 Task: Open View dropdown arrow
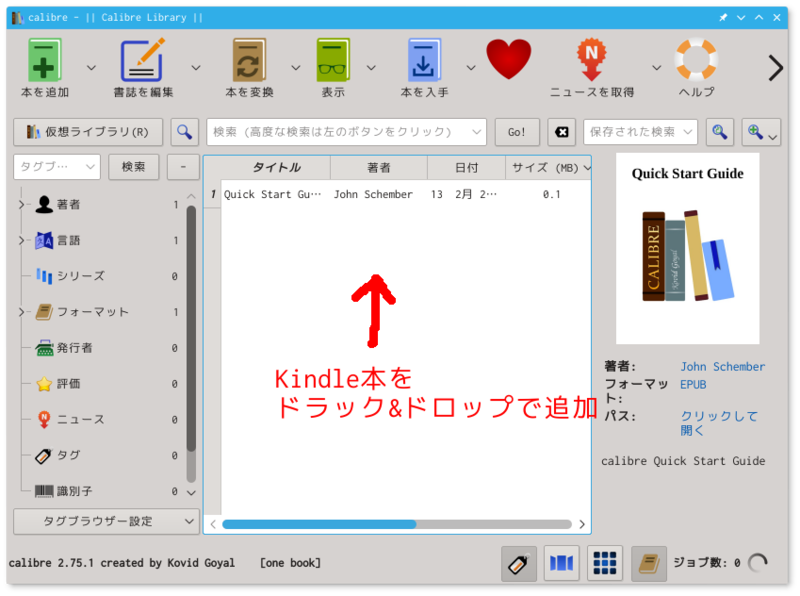tap(371, 67)
